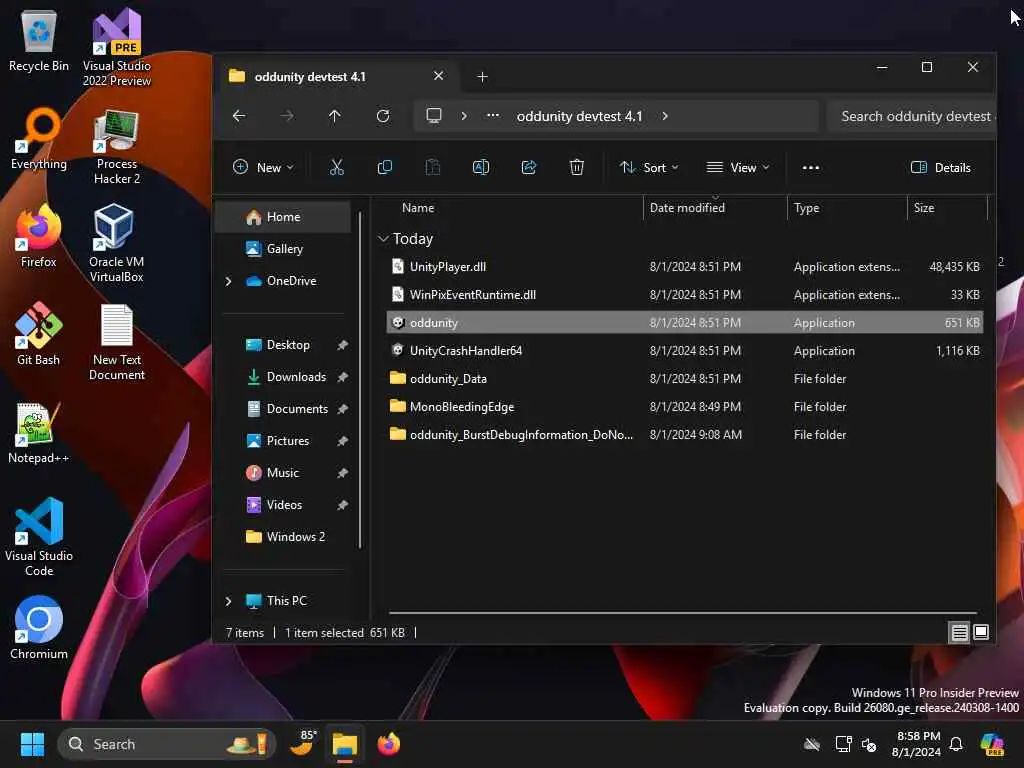The image size is (1024, 768).
Task: Open Home in navigation pane
Action: [x=283, y=217]
